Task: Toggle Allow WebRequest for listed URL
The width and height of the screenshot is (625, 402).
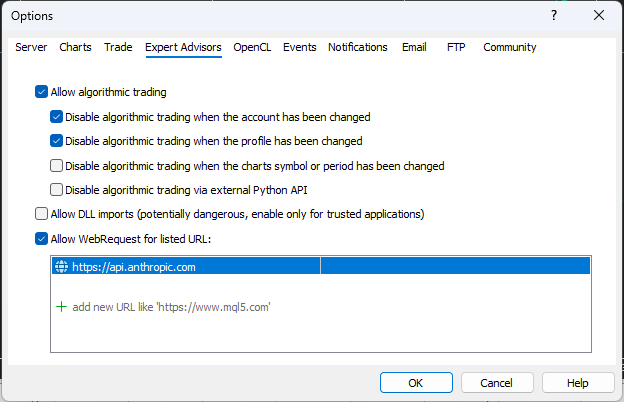Action: coord(41,239)
